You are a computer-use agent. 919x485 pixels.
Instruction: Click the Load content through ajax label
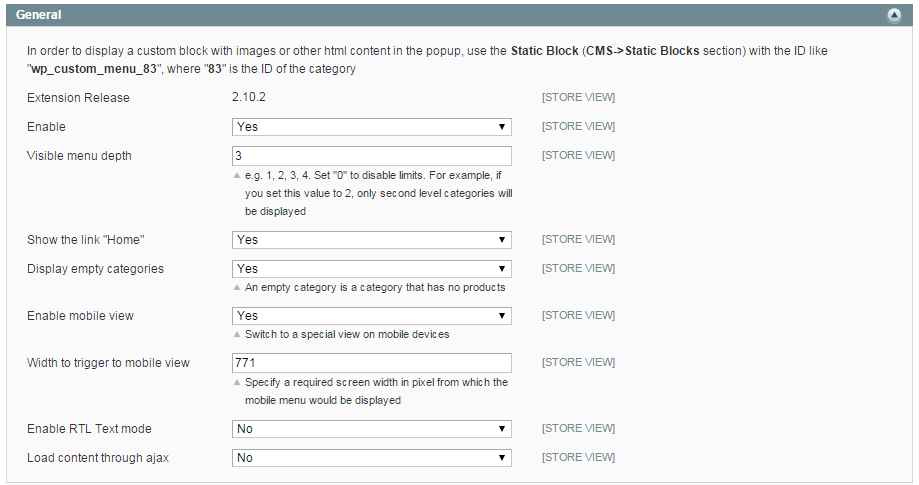(x=98, y=458)
